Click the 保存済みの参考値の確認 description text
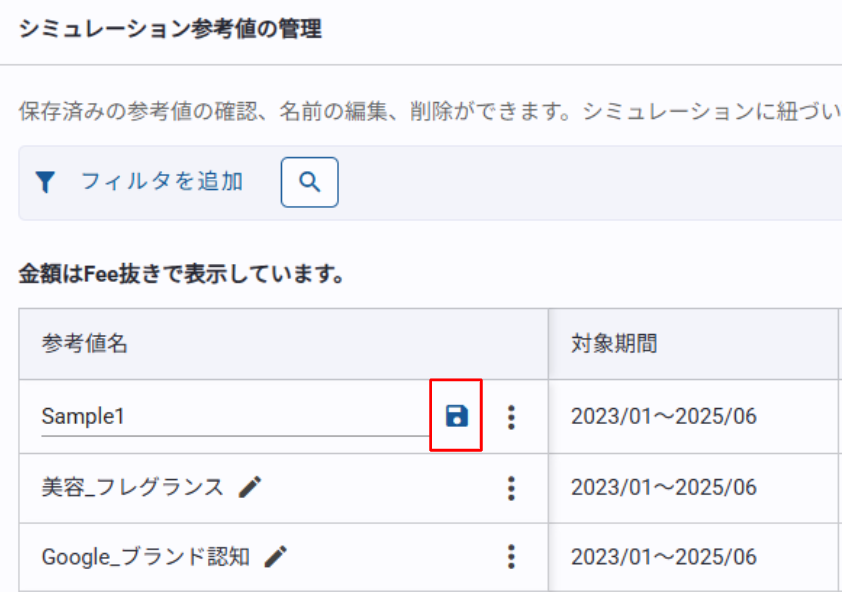Screen dimensions: 842x592 click(138, 111)
